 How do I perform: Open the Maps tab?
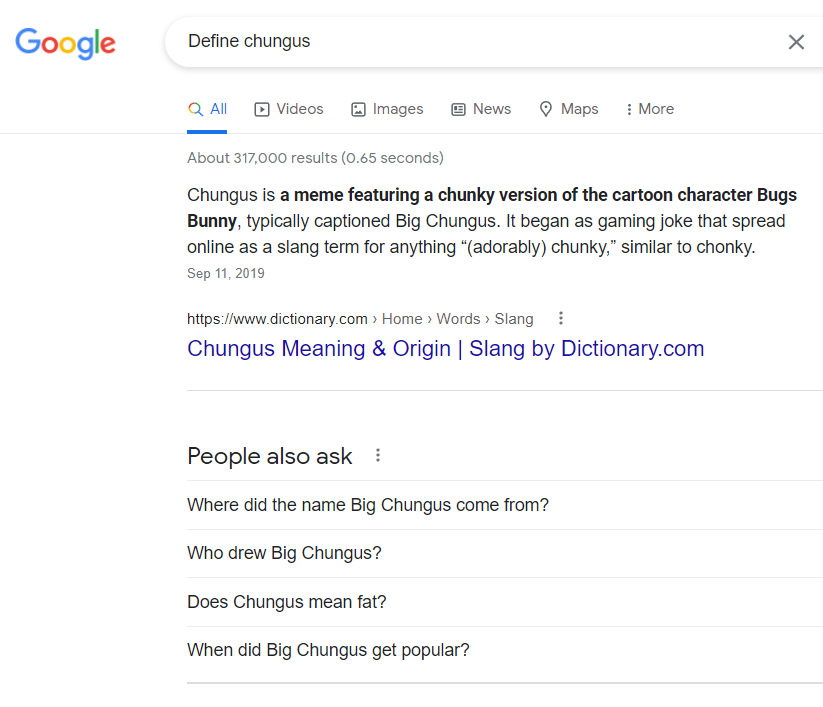(568, 109)
